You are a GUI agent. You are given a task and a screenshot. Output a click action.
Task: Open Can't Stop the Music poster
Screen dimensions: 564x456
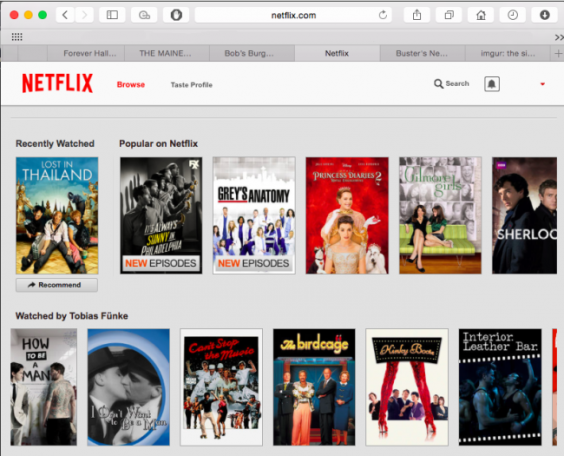coord(222,387)
